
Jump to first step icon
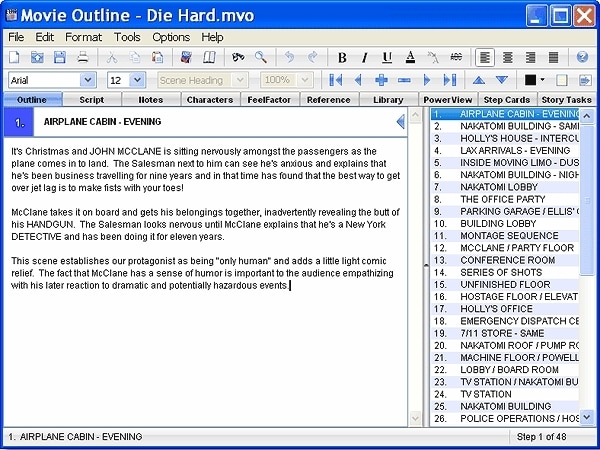click(x=336, y=80)
